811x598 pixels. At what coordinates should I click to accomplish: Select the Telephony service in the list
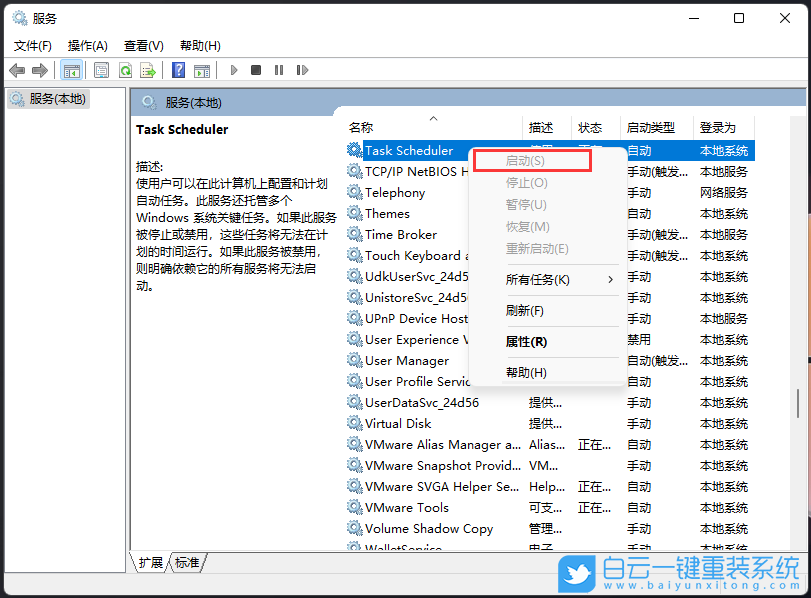(x=391, y=192)
